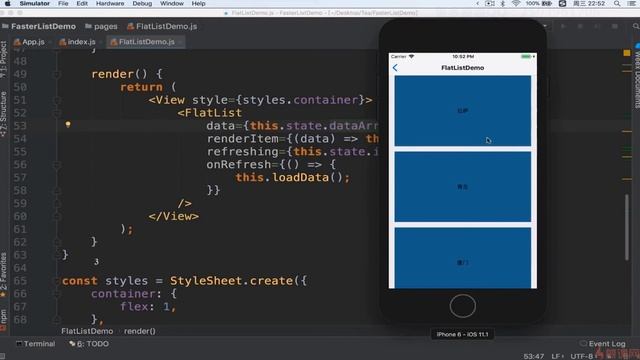Click the iPhone 6 - iOS 11.1 label
Viewport: 640px width, 360px height.
tap(462, 334)
